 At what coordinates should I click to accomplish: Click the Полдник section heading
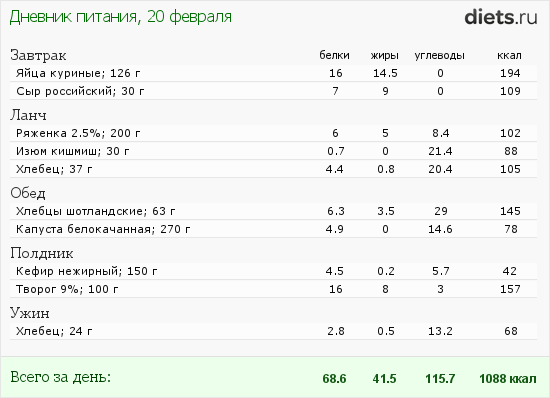[x=42, y=253]
